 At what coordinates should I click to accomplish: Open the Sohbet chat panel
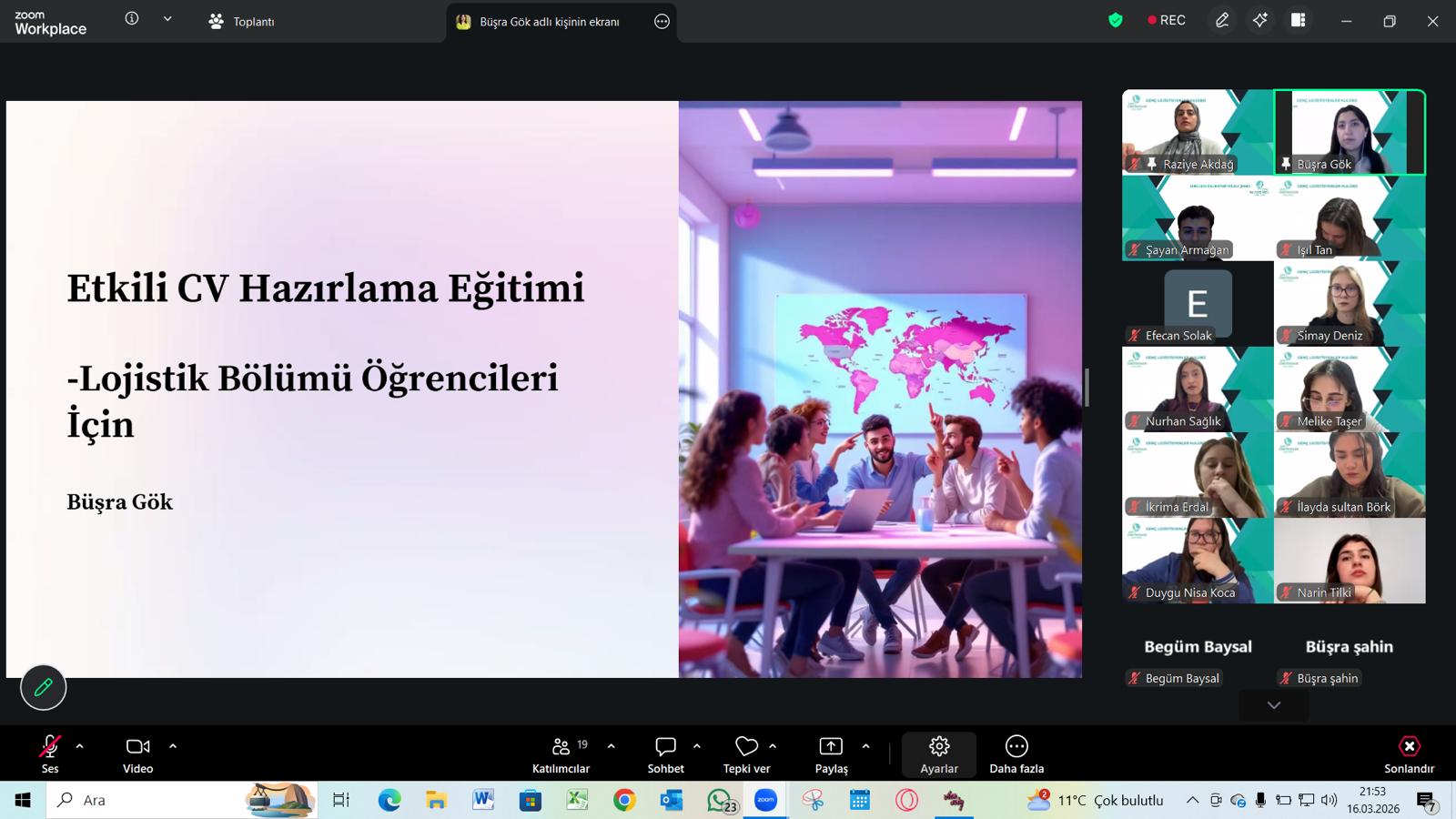click(x=665, y=754)
